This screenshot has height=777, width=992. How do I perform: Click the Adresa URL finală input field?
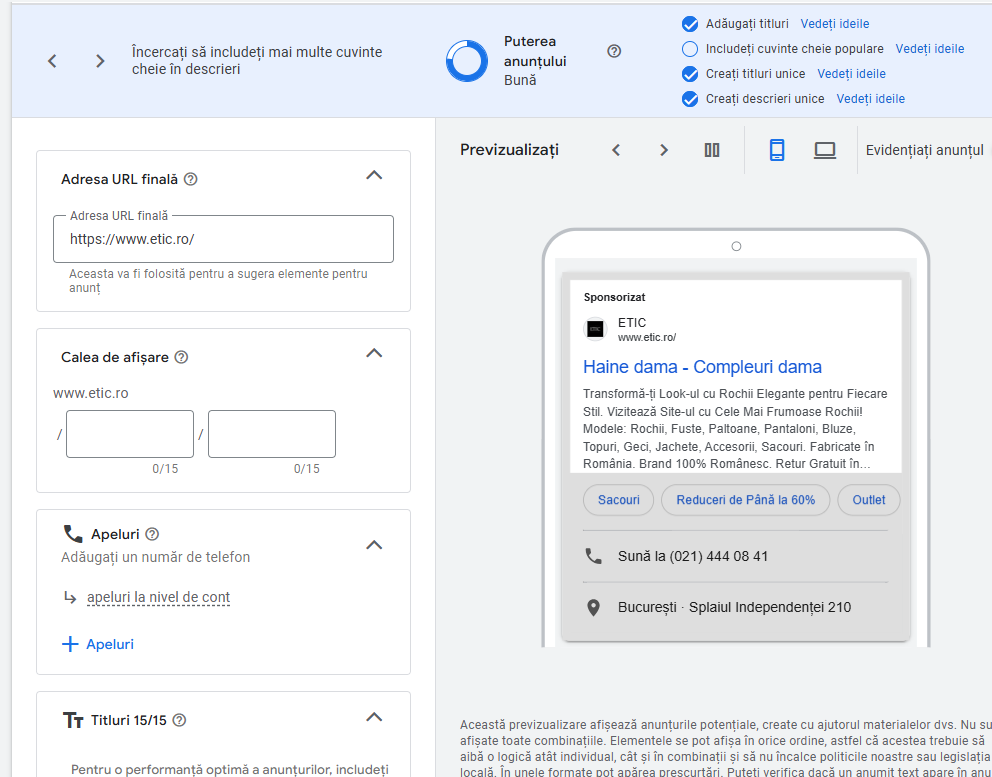[223, 240]
